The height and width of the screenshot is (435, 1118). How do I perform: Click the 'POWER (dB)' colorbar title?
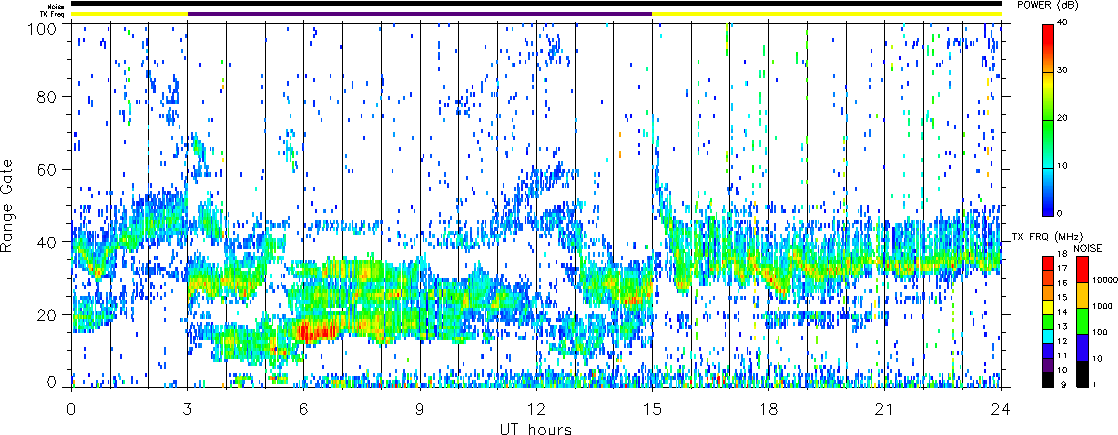pos(1049,6)
